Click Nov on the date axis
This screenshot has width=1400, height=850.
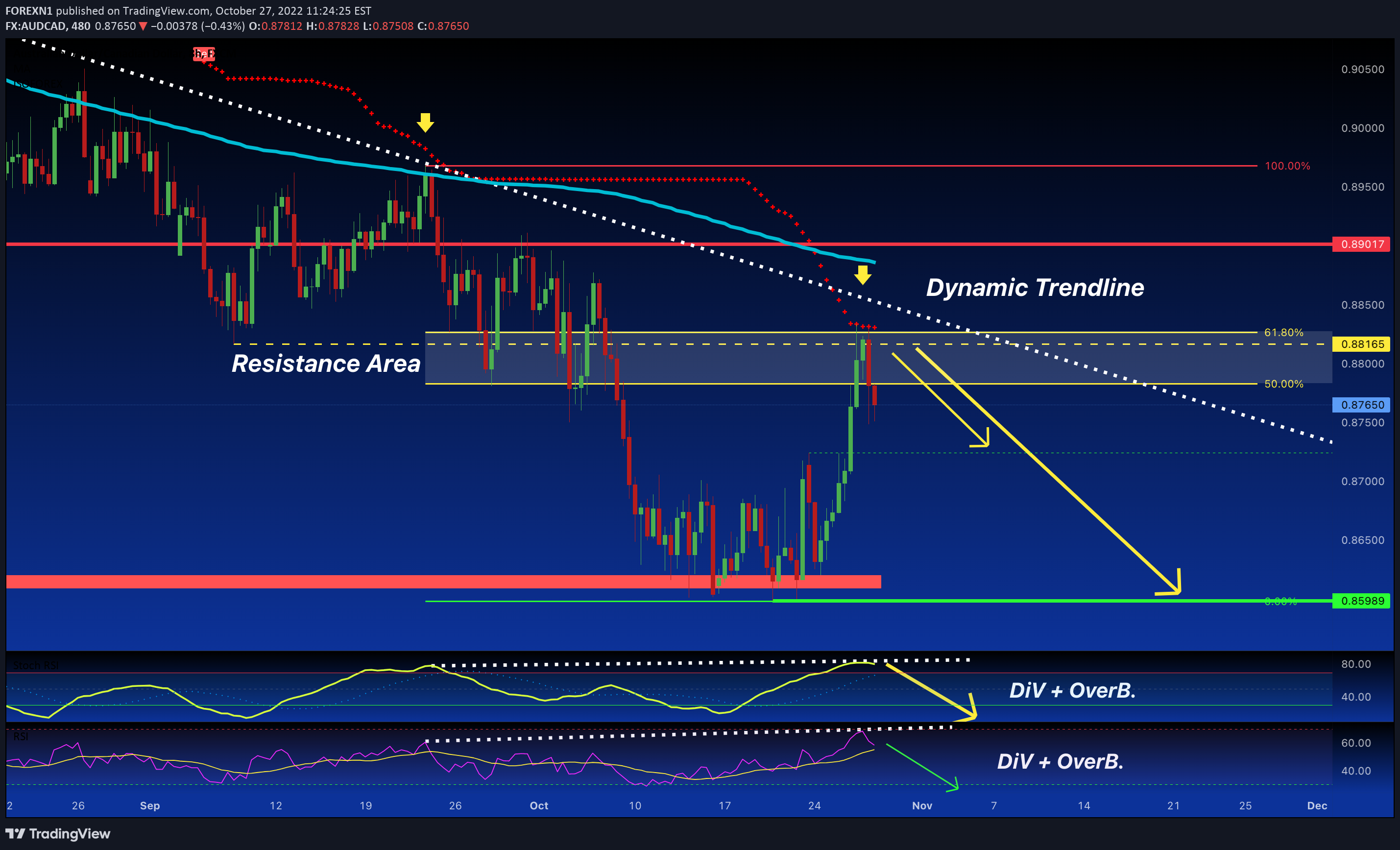point(921,806)
